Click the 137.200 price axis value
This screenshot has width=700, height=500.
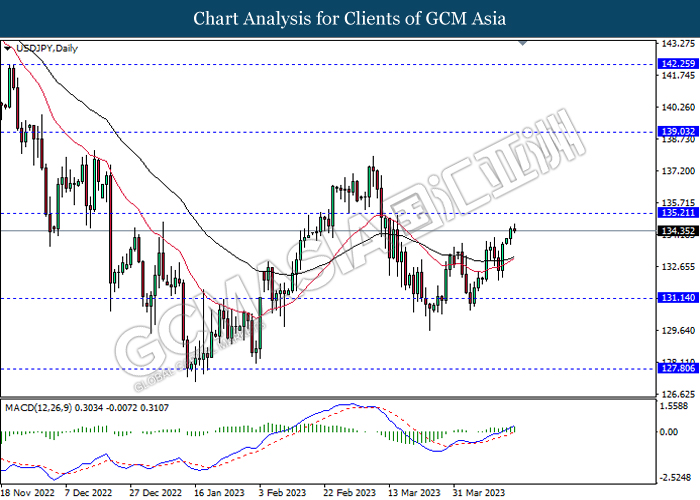coord(678,171)
